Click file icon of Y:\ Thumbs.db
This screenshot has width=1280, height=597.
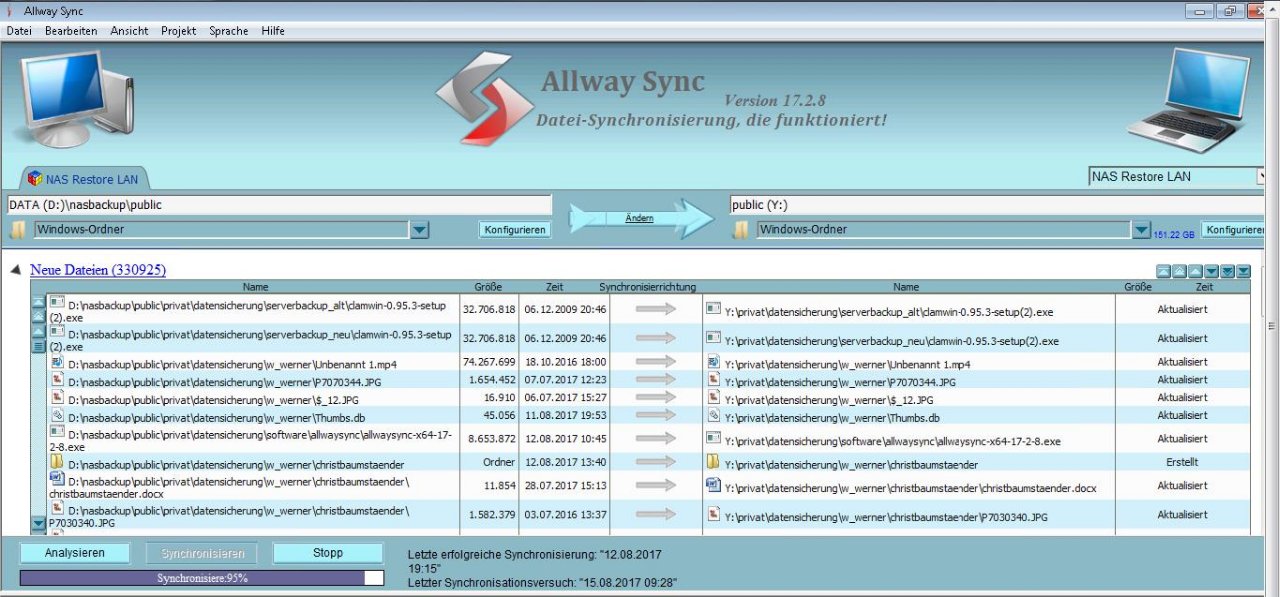pyautogui.click(x=713, y=415)
